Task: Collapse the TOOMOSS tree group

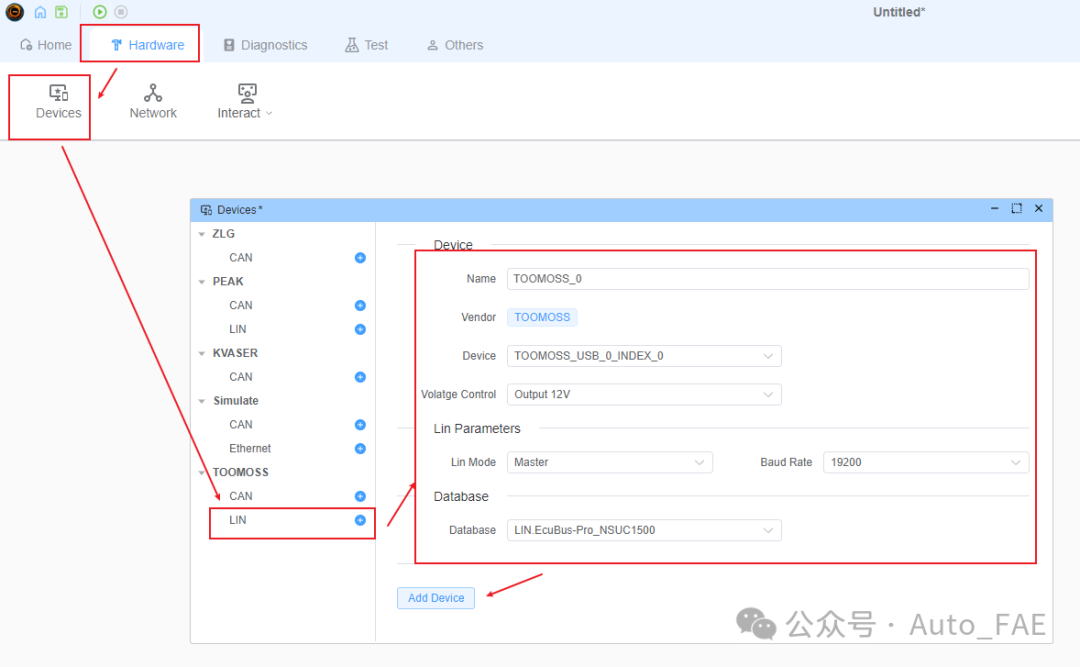Action: tap(202, 473)
